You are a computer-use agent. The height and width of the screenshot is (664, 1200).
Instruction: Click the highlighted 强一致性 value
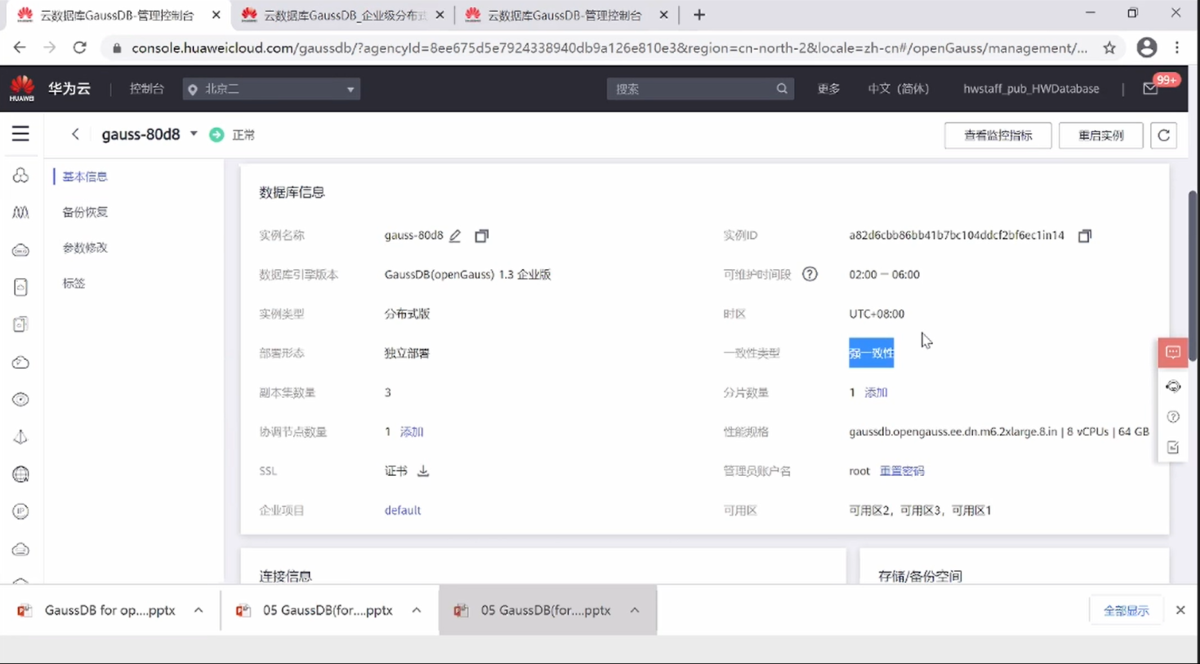(x=871, y=353)
